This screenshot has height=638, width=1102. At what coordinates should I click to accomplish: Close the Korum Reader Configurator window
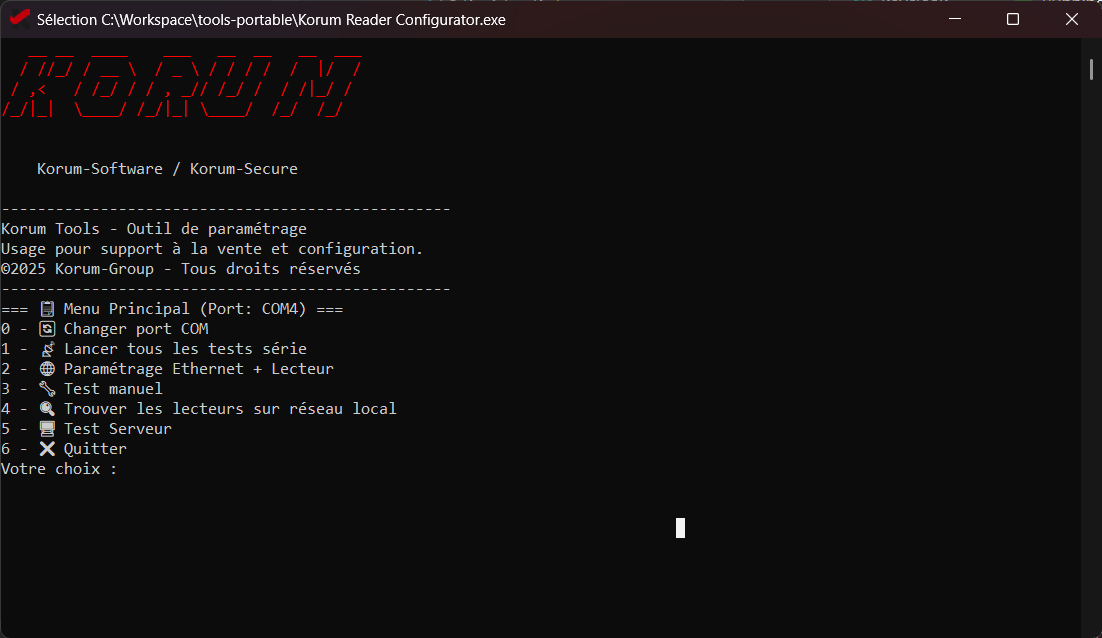pyautogui.click(x=1071, y=19)
